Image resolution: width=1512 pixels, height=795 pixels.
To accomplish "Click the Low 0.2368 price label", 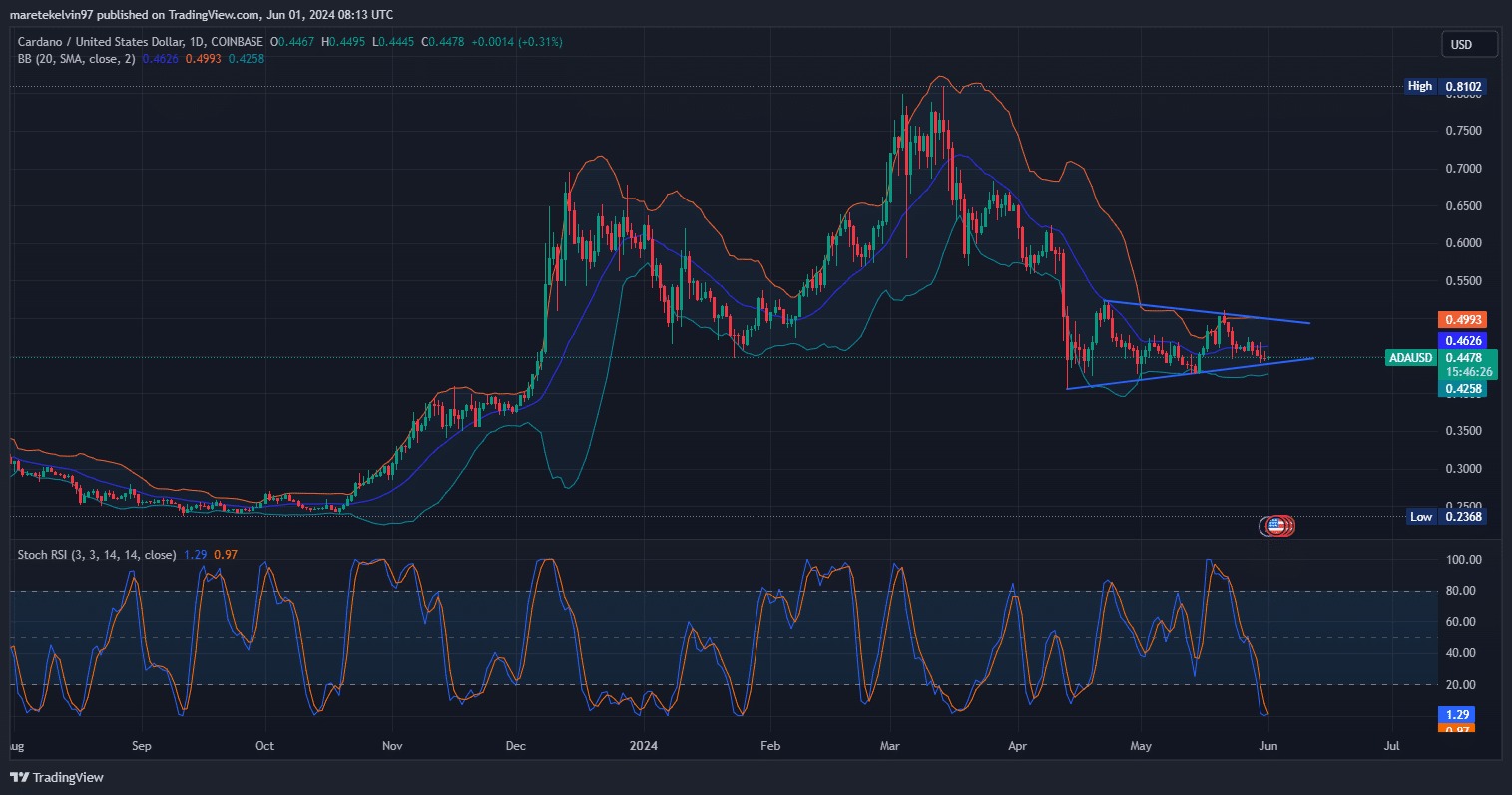I will 1446,517.
